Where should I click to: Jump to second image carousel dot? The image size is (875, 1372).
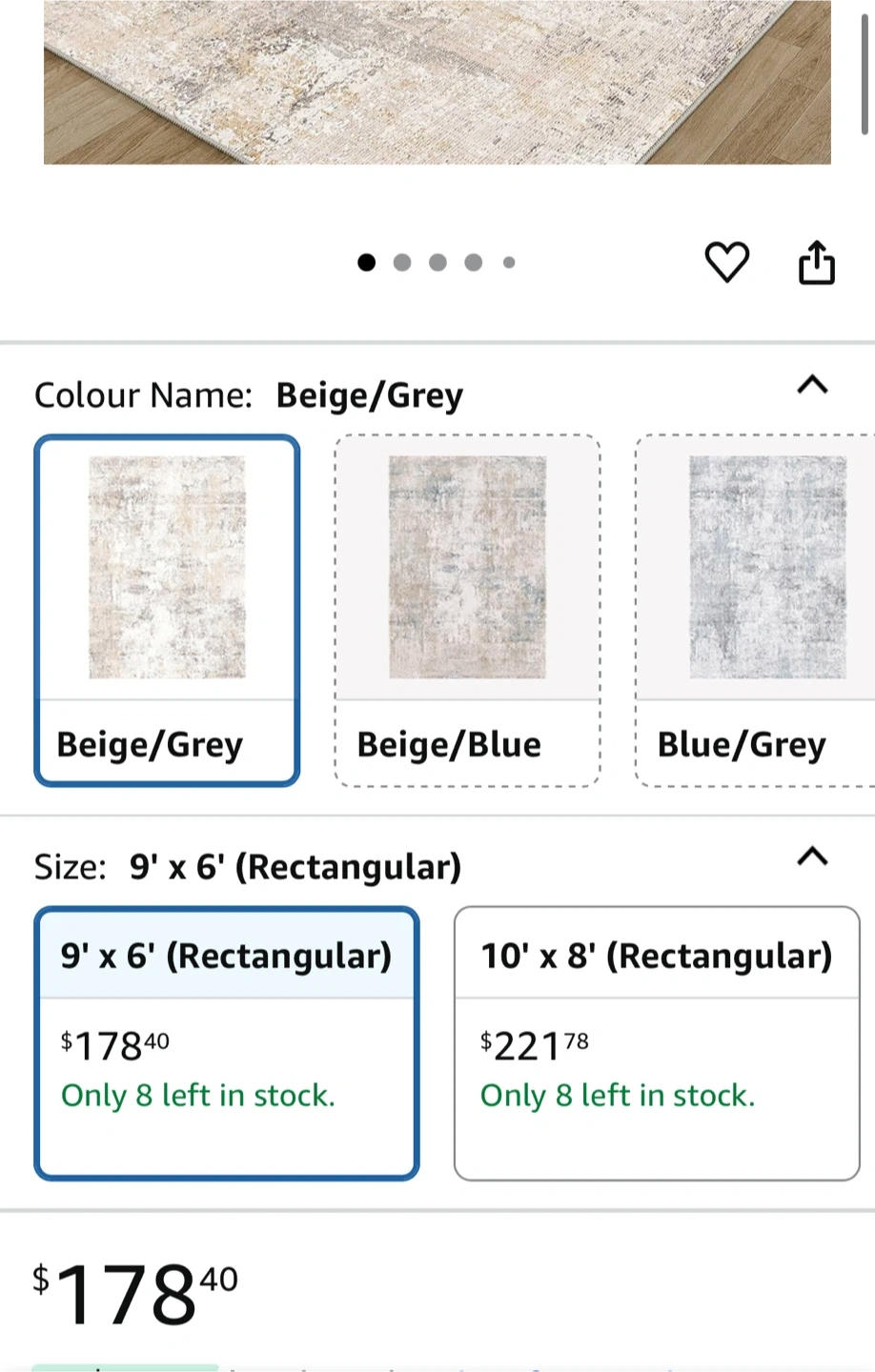[x=402, y=262]
